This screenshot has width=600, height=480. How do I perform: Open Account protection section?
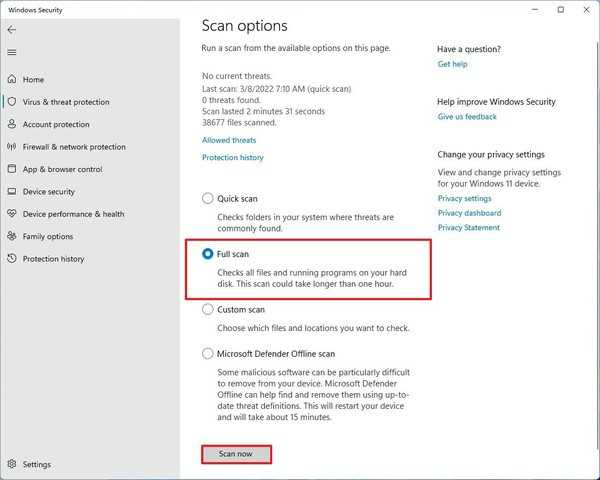[56, 124]
